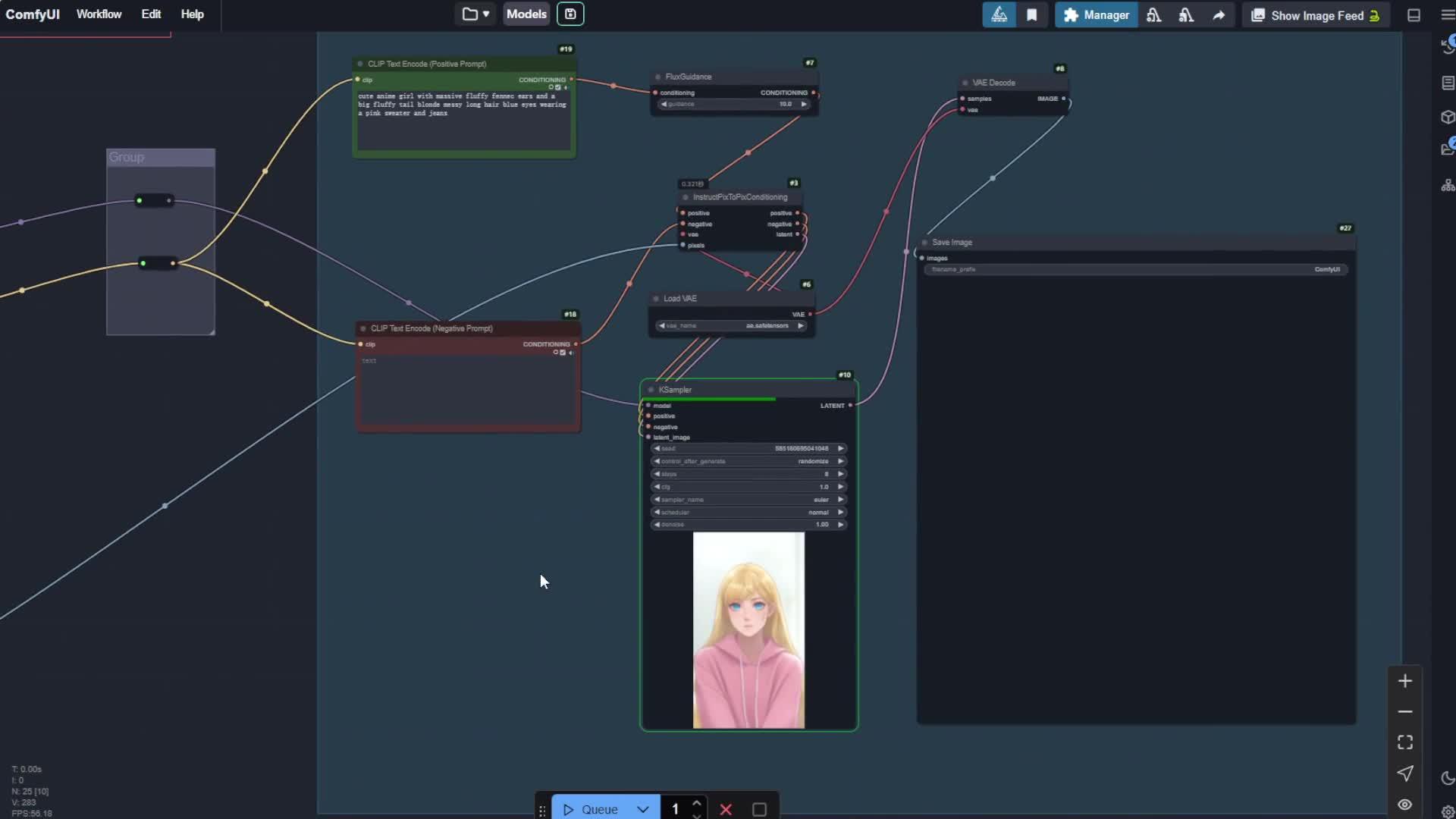Open the Queue options dropdown chevron
Viewport: 1456px width, 819px height.
[x=642, y=809]
